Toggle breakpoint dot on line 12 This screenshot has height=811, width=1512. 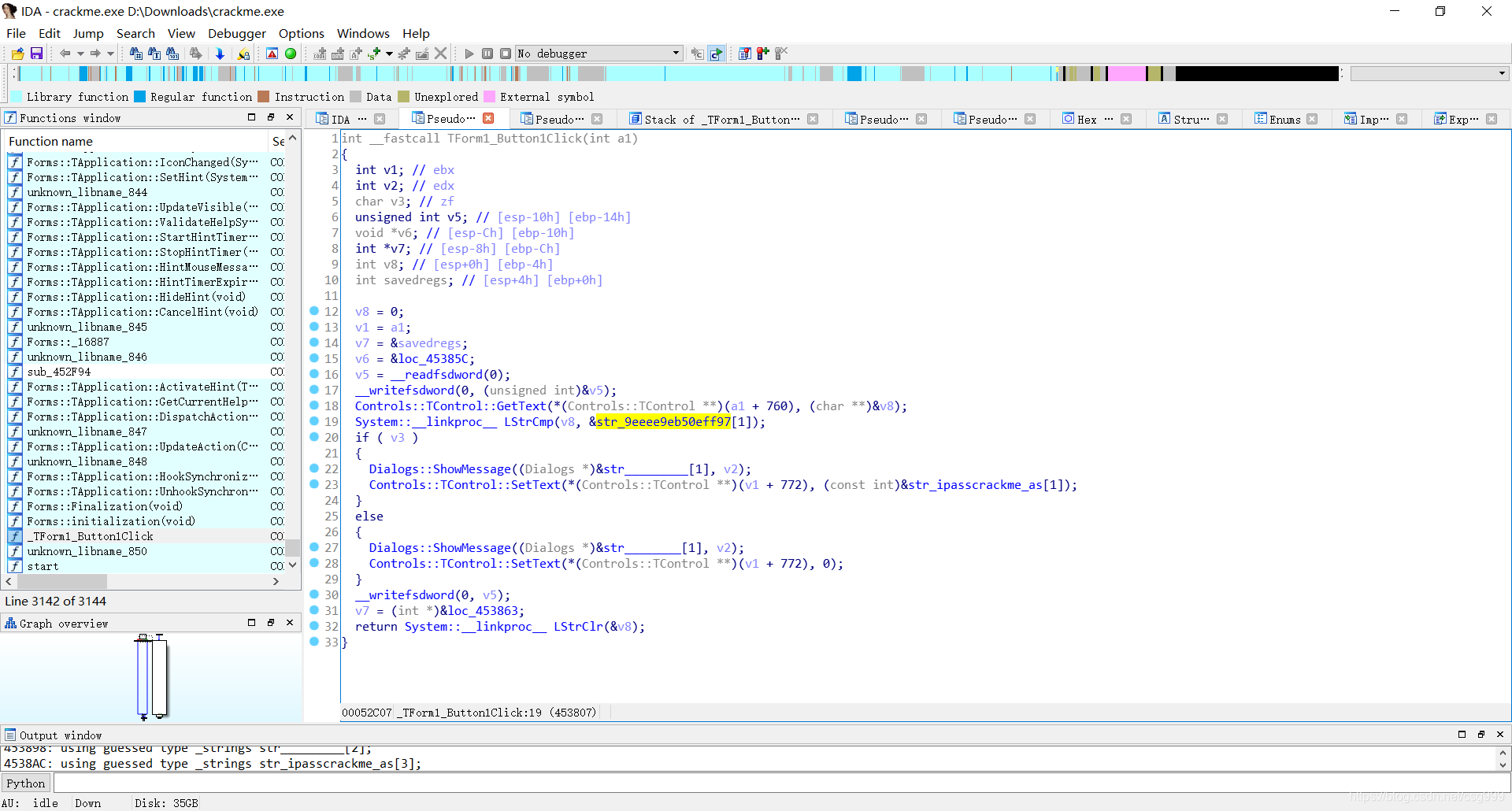coord(314,311)
